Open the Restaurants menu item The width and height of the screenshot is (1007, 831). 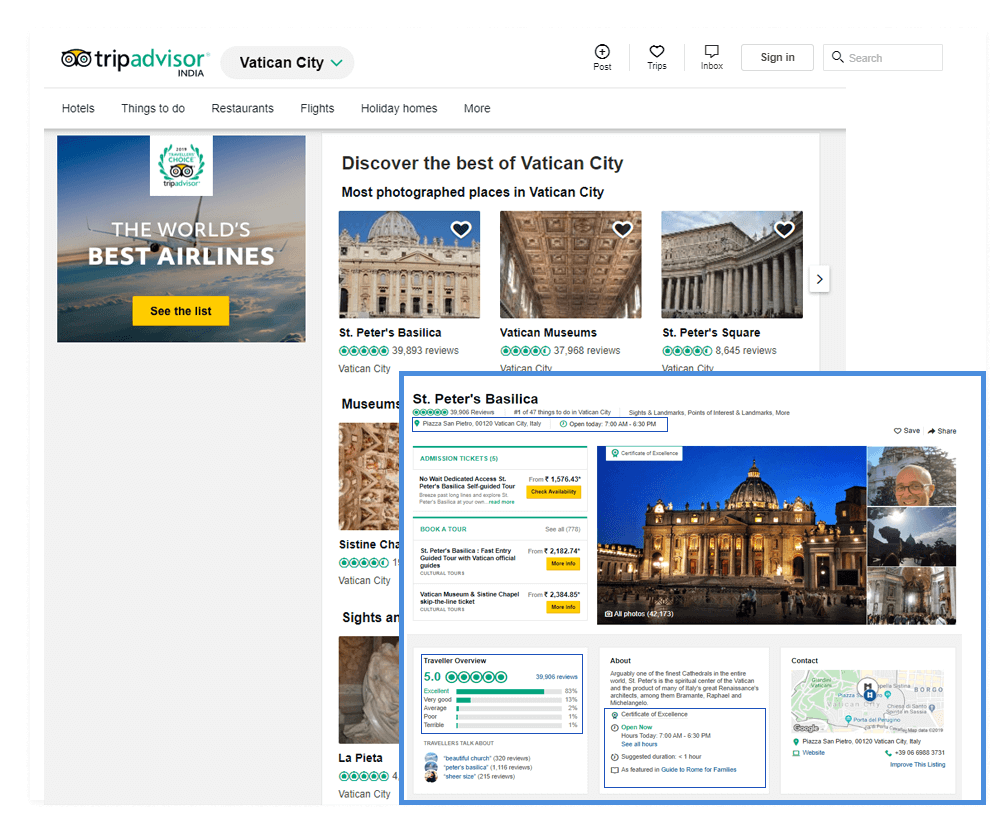(242, 108)
